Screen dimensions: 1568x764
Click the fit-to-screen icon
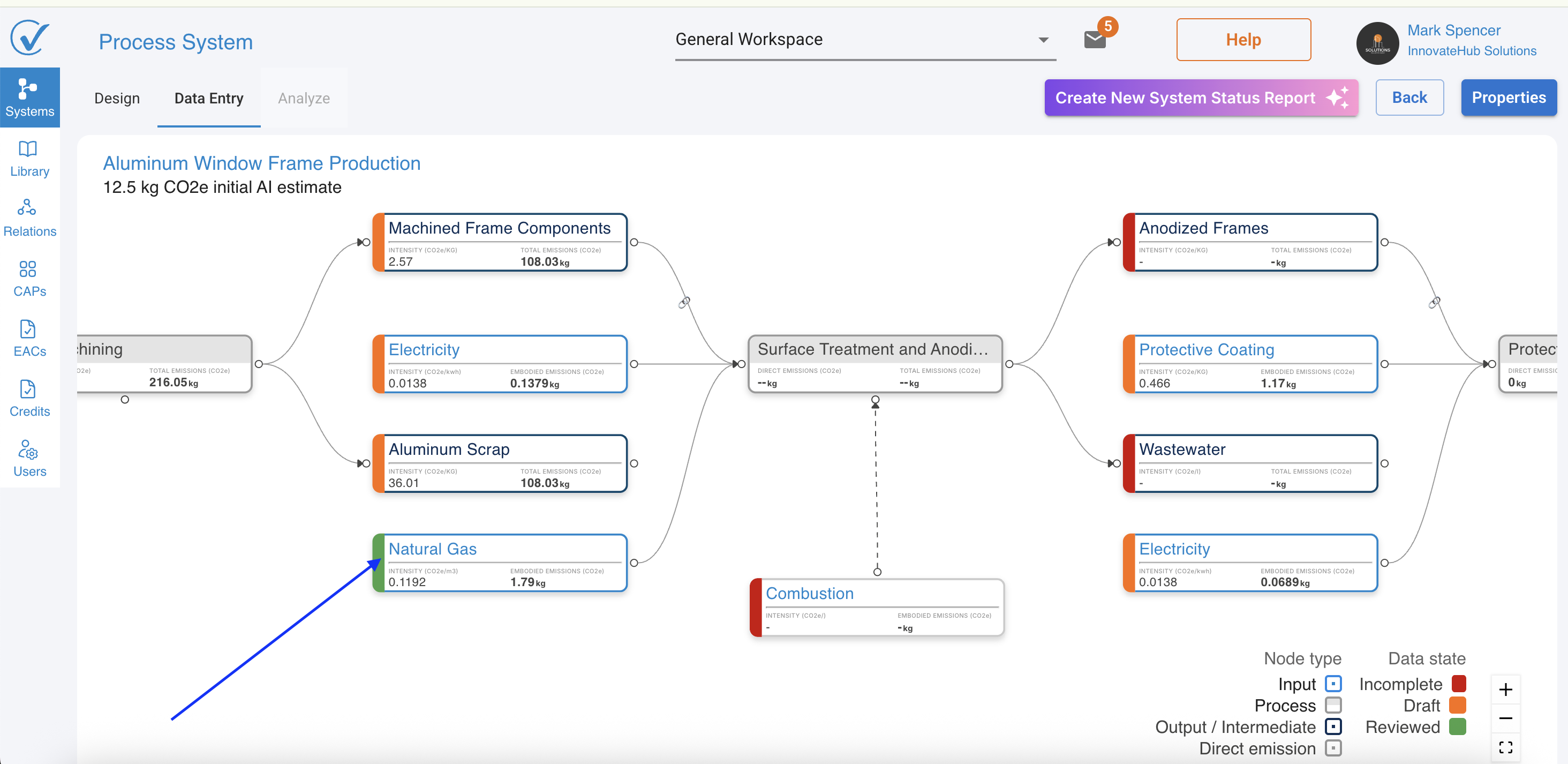pos(1505,746)
